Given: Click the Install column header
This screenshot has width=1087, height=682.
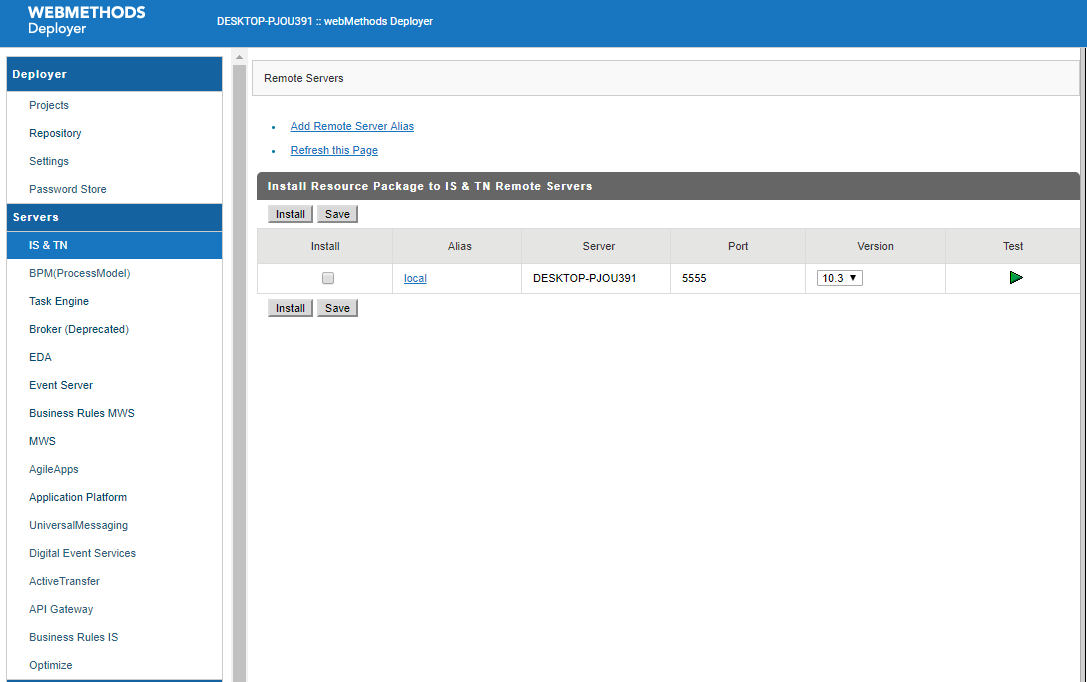Looking at the screenshot, I should click(324, 246).
